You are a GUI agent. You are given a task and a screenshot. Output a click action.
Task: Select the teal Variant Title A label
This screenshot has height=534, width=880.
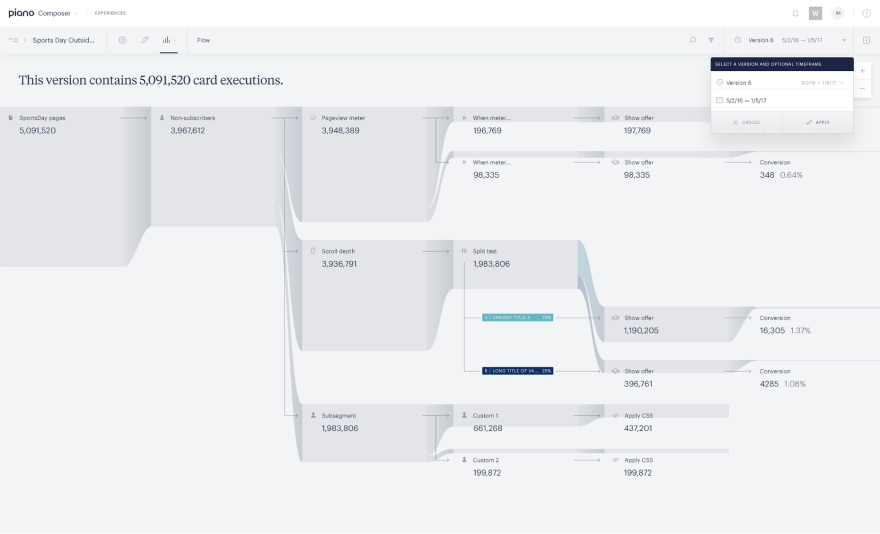(517, 317)
